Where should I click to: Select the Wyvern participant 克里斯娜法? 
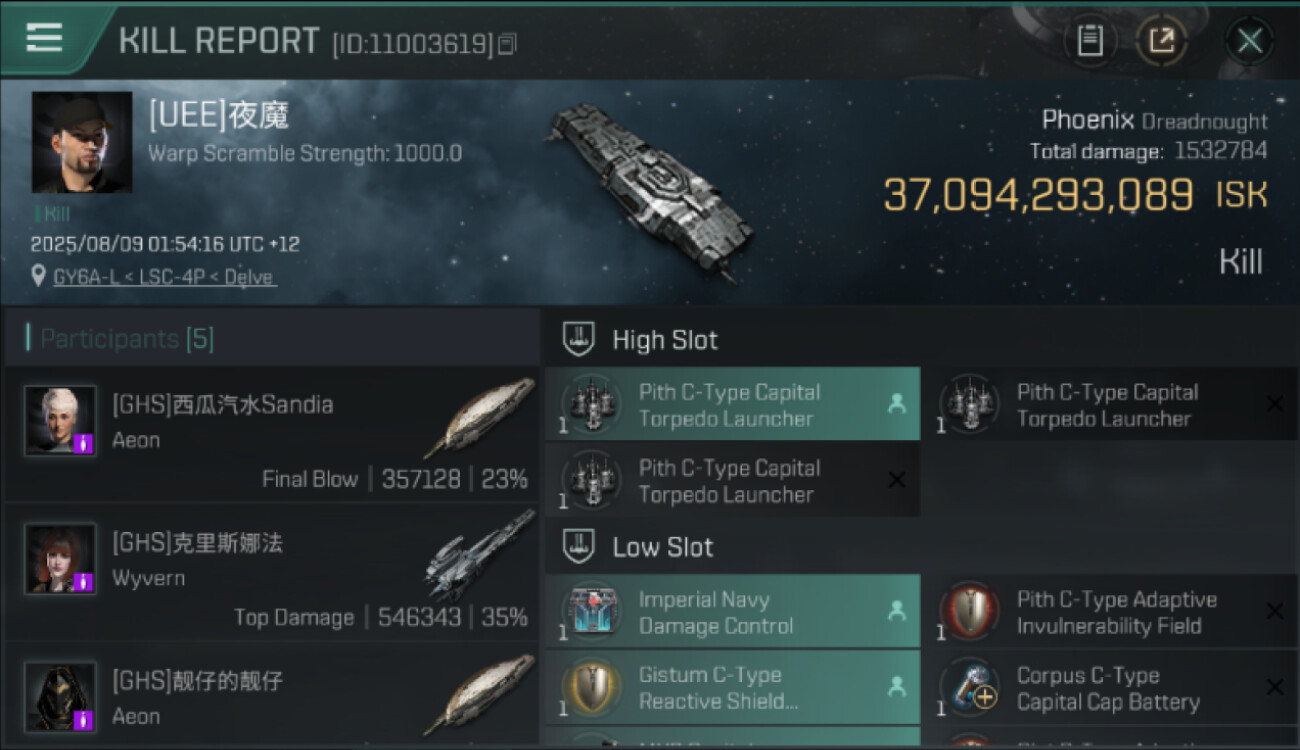pos(272,572)
